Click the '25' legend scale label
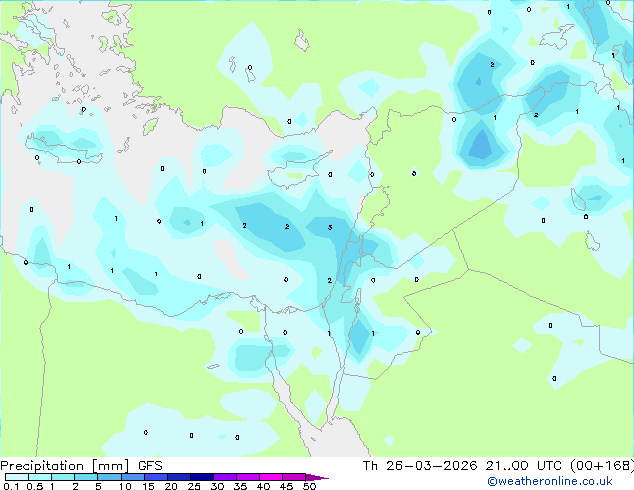 (194, 486)
